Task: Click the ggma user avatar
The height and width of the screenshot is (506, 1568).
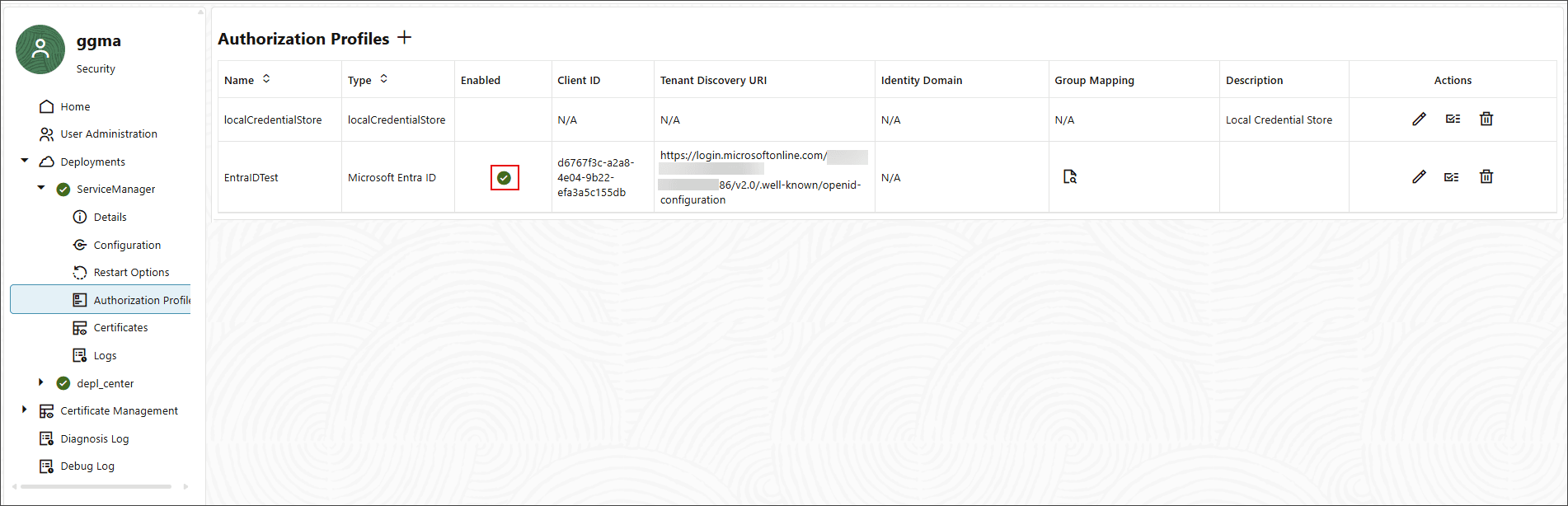Action: tap(40, 49)
